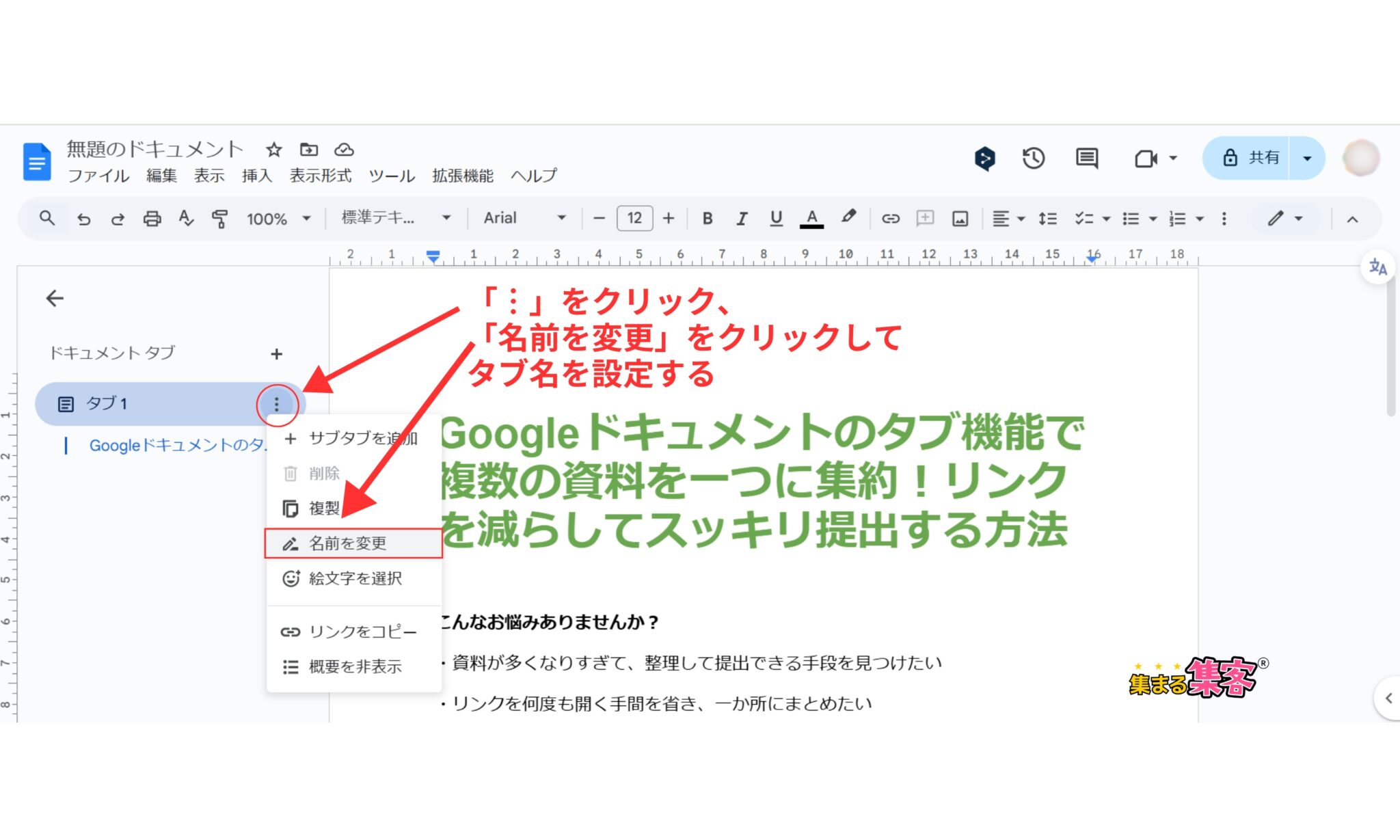Close the tabs panel back arrow

pos(55,298)
